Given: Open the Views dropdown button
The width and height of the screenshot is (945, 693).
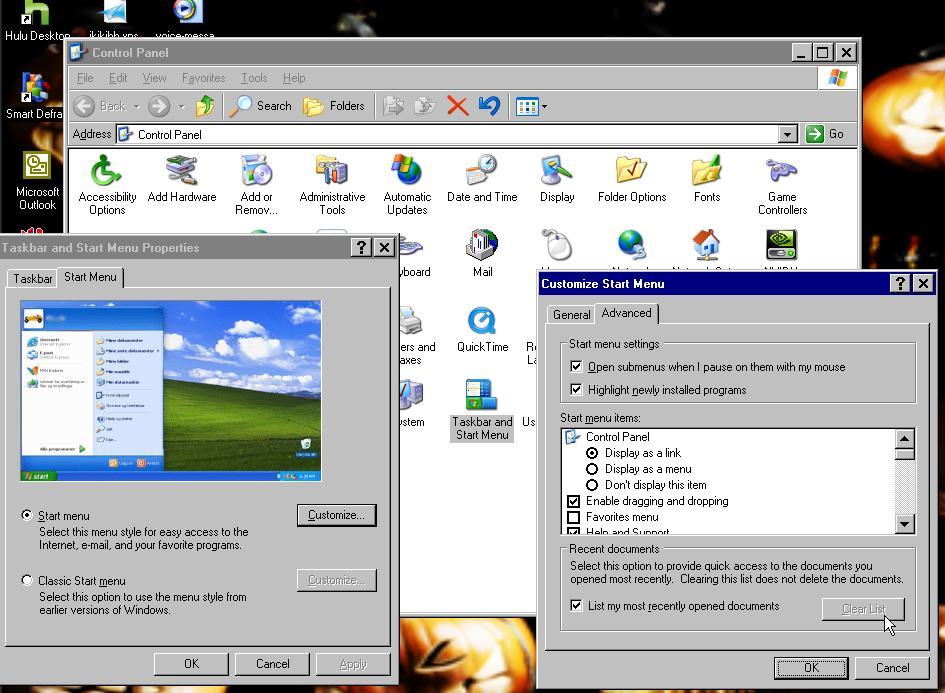Looking at the screenshot, I should (x=531, y=107).
